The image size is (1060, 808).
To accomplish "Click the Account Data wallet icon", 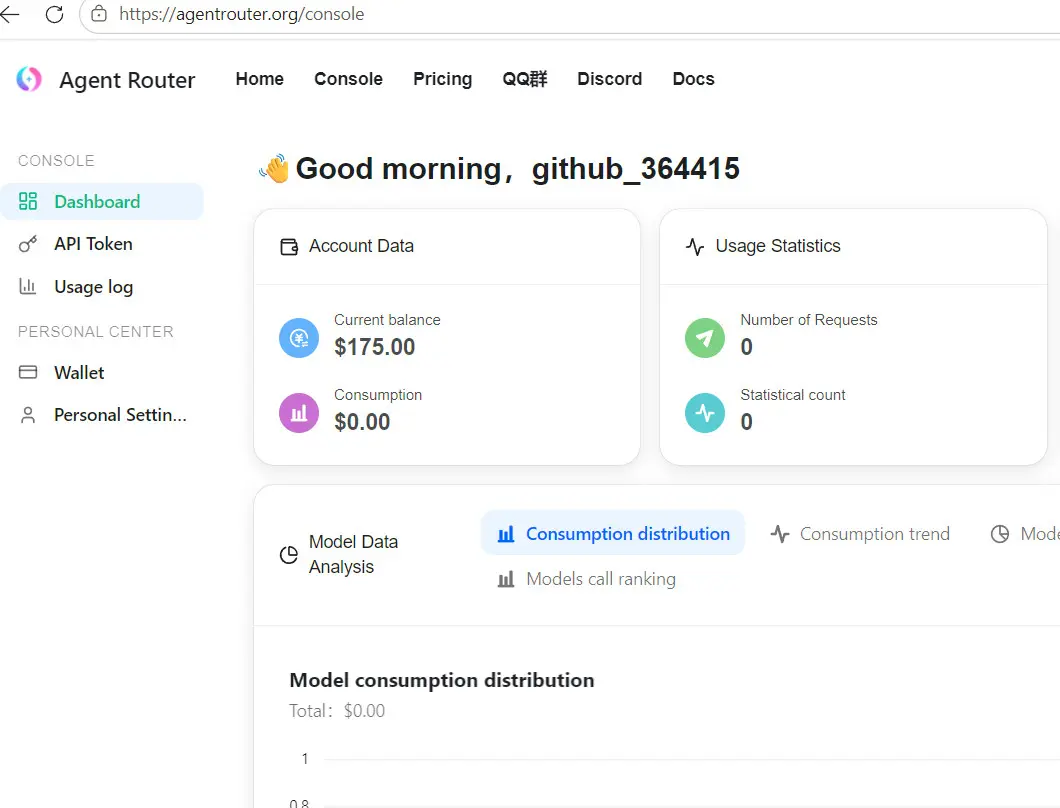I will click(289, 247).
